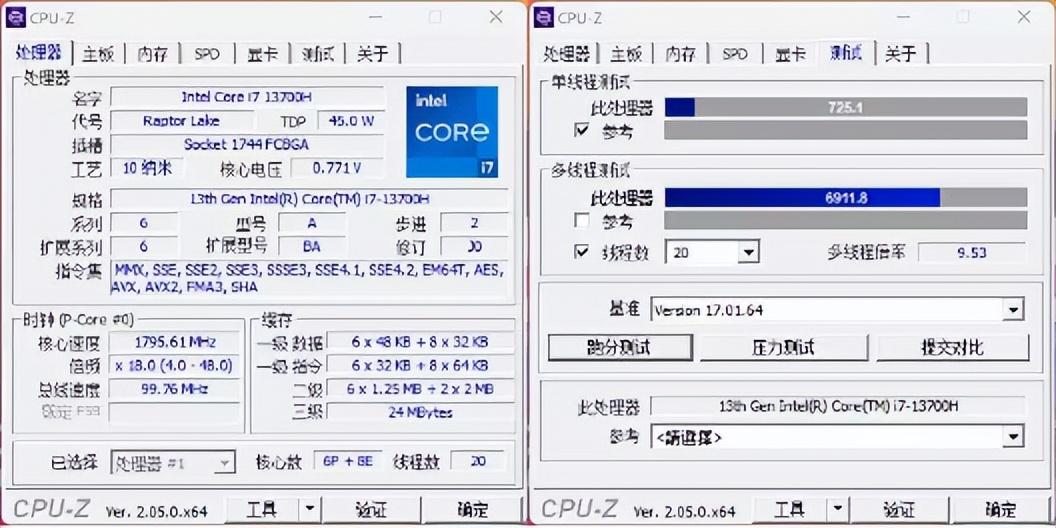
Task: Click the L3 cache value 24 MBytes
Action: tap(420, 412)
